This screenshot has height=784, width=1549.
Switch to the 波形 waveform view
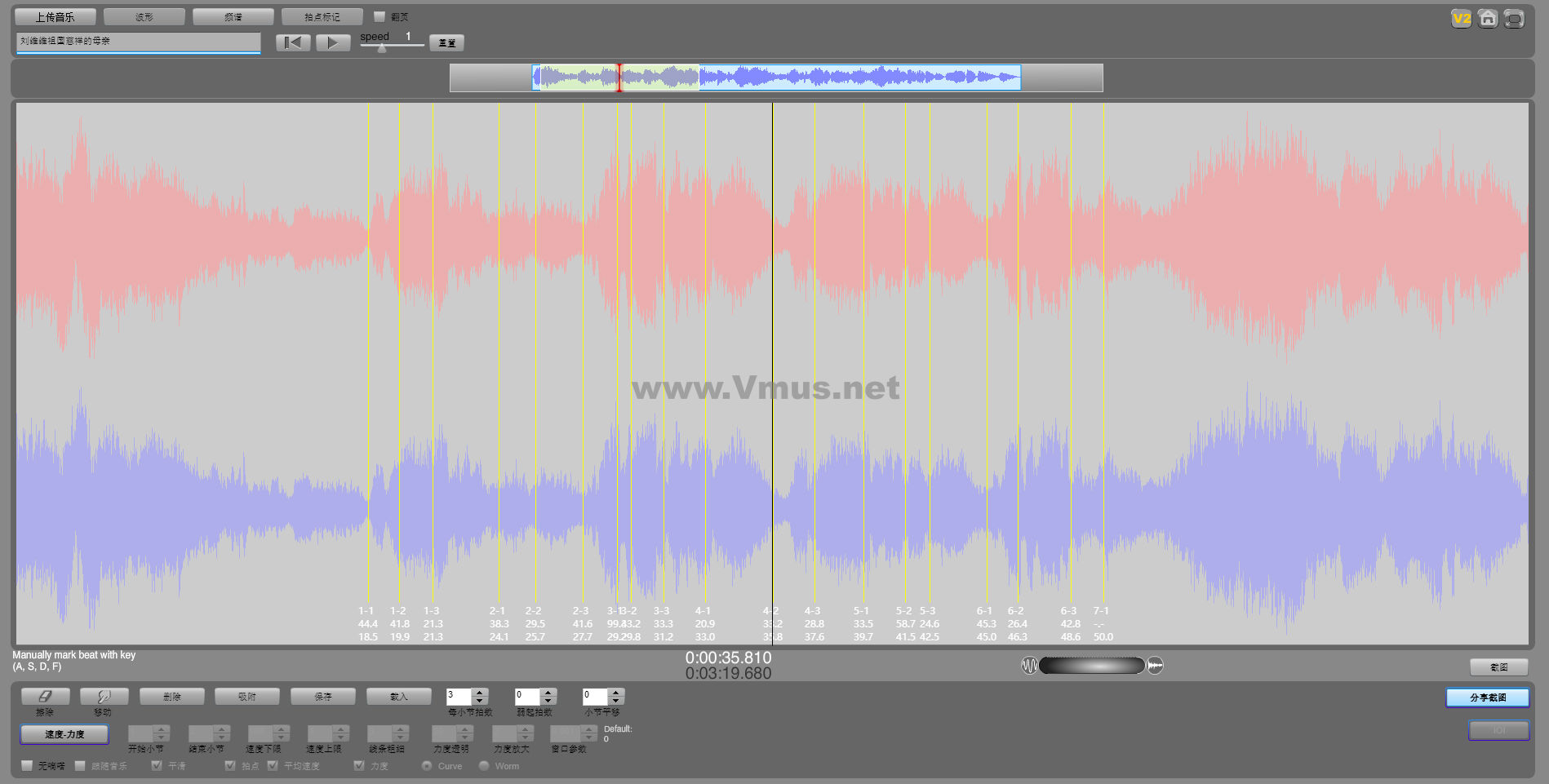[144, 17]
